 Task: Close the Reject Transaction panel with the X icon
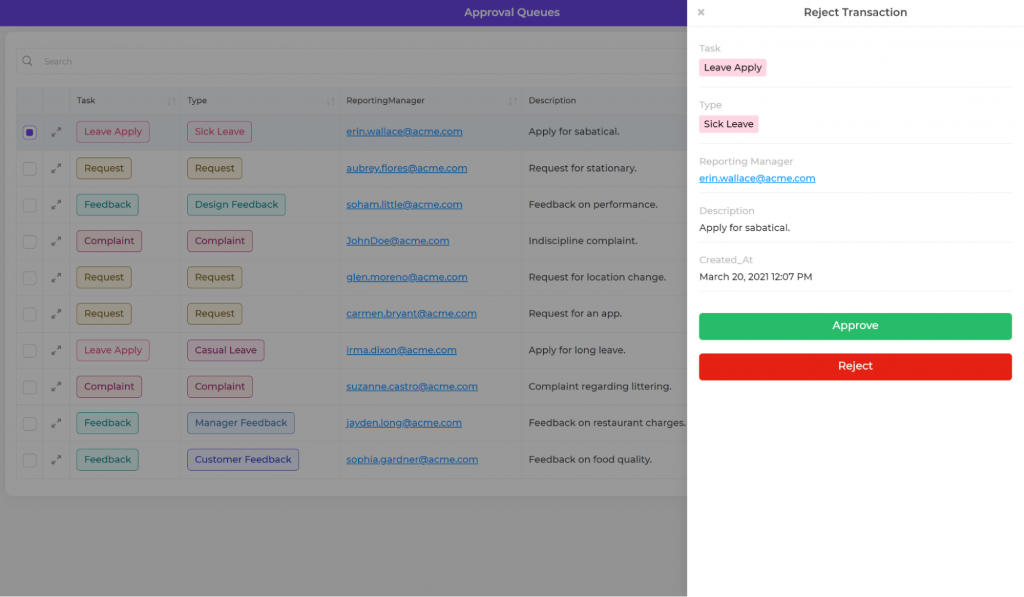(x=701, y=12)
